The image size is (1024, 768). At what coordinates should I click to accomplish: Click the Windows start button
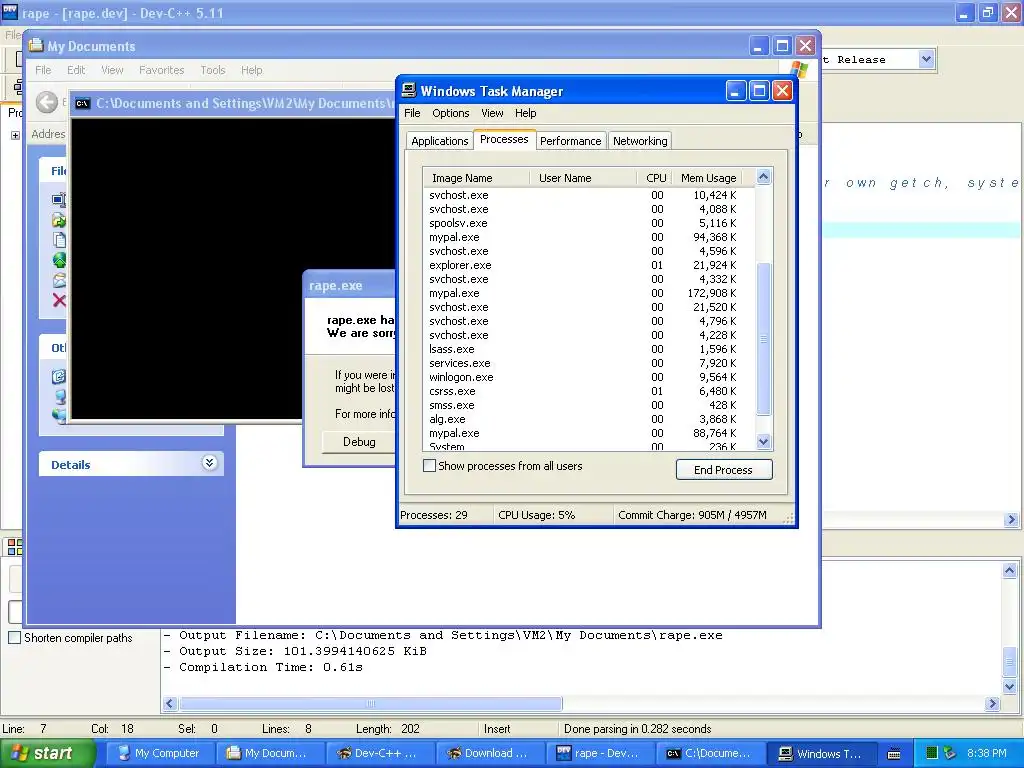click(x=48, y=753)
